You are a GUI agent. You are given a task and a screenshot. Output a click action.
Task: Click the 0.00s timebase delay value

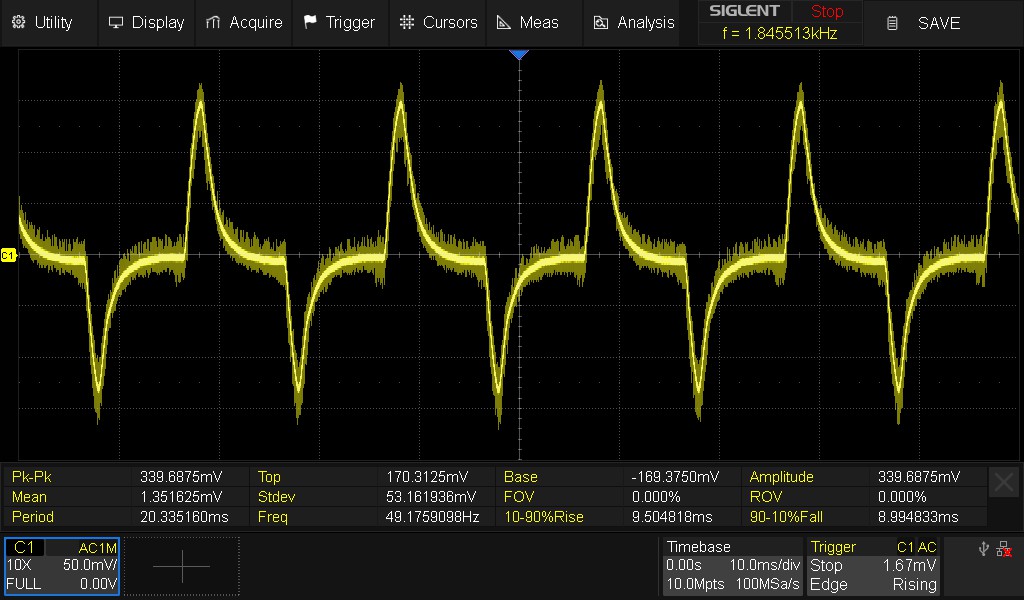pos(683,565)
